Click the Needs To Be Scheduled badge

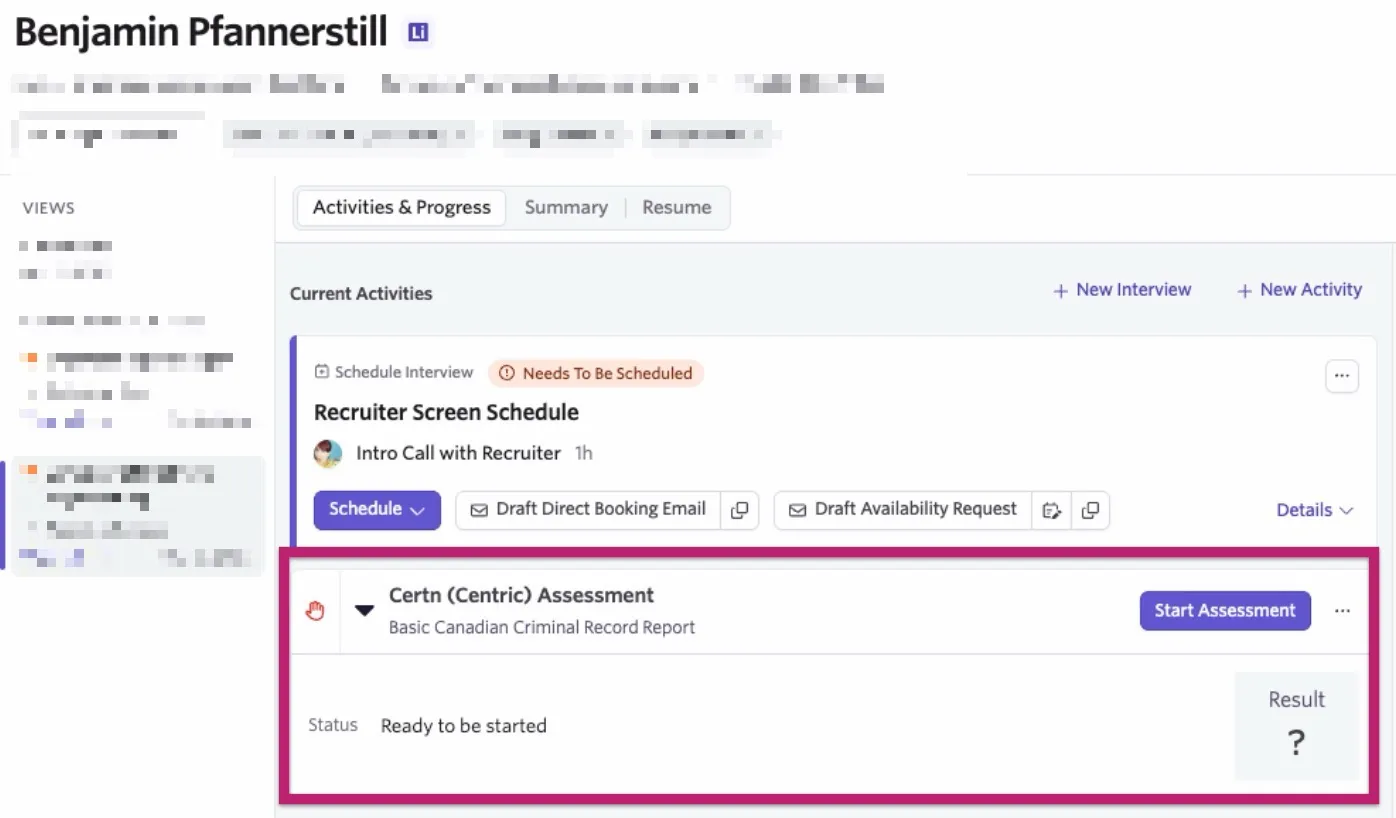click(596, 373)
